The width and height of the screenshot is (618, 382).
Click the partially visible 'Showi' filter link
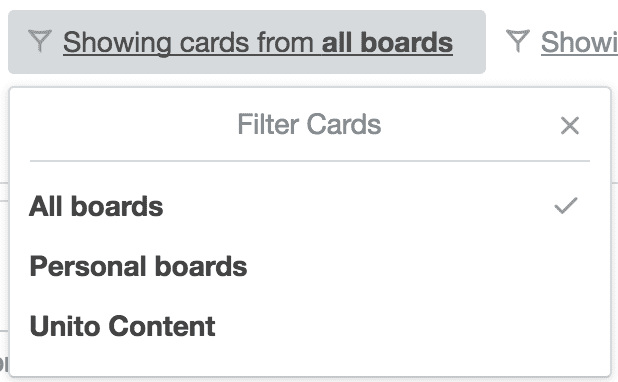579,42
